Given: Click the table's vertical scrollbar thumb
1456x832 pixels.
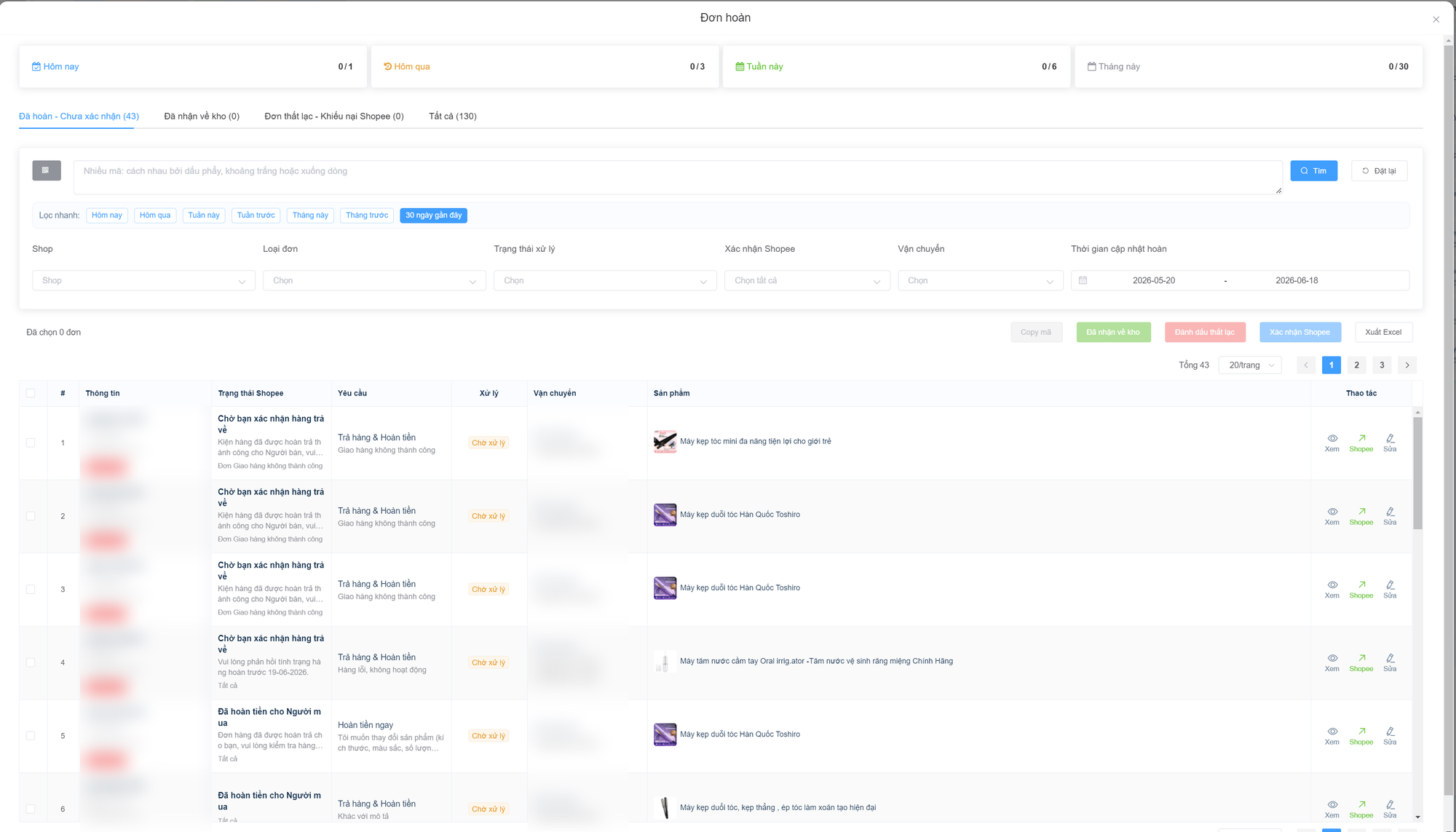Looking at the screenshot, I should coord(1417,473).
